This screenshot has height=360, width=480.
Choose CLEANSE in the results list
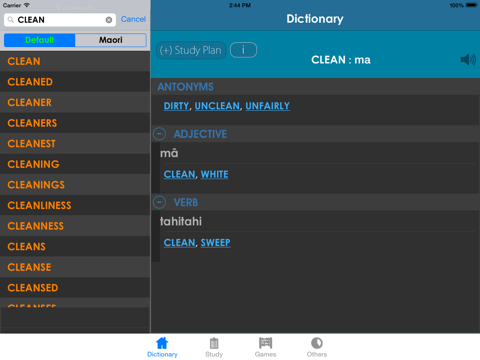[75, 267]
